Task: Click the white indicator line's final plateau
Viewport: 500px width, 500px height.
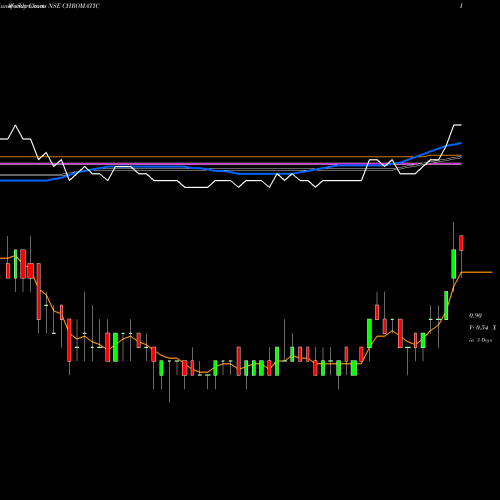Action: coord(458,125)
